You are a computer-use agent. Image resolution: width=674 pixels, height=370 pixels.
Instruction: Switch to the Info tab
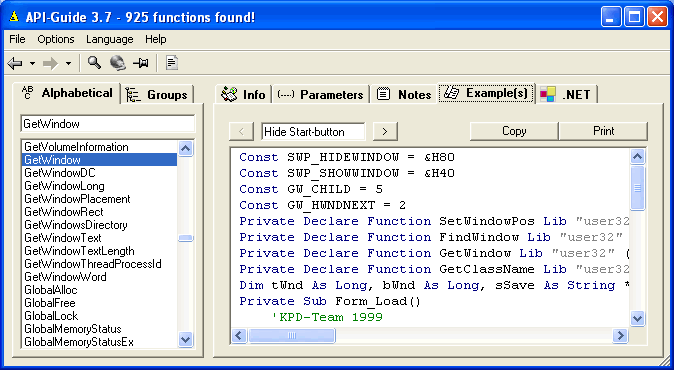tap(243, 94)
